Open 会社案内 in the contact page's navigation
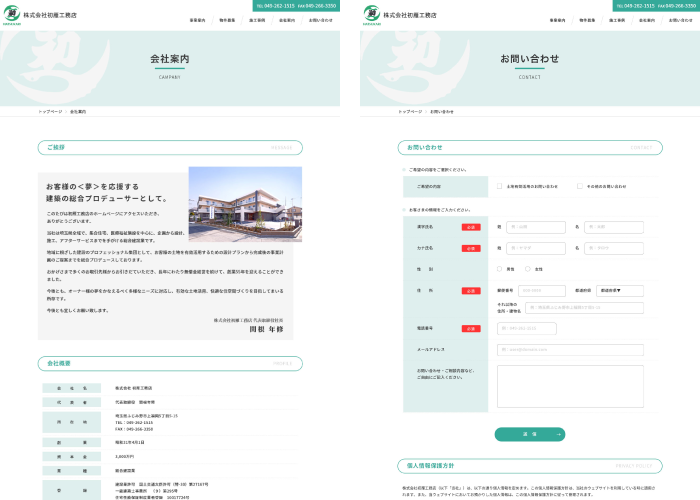Image resolution: width=700 pixels, height=500 pixels. coord(646,20)
